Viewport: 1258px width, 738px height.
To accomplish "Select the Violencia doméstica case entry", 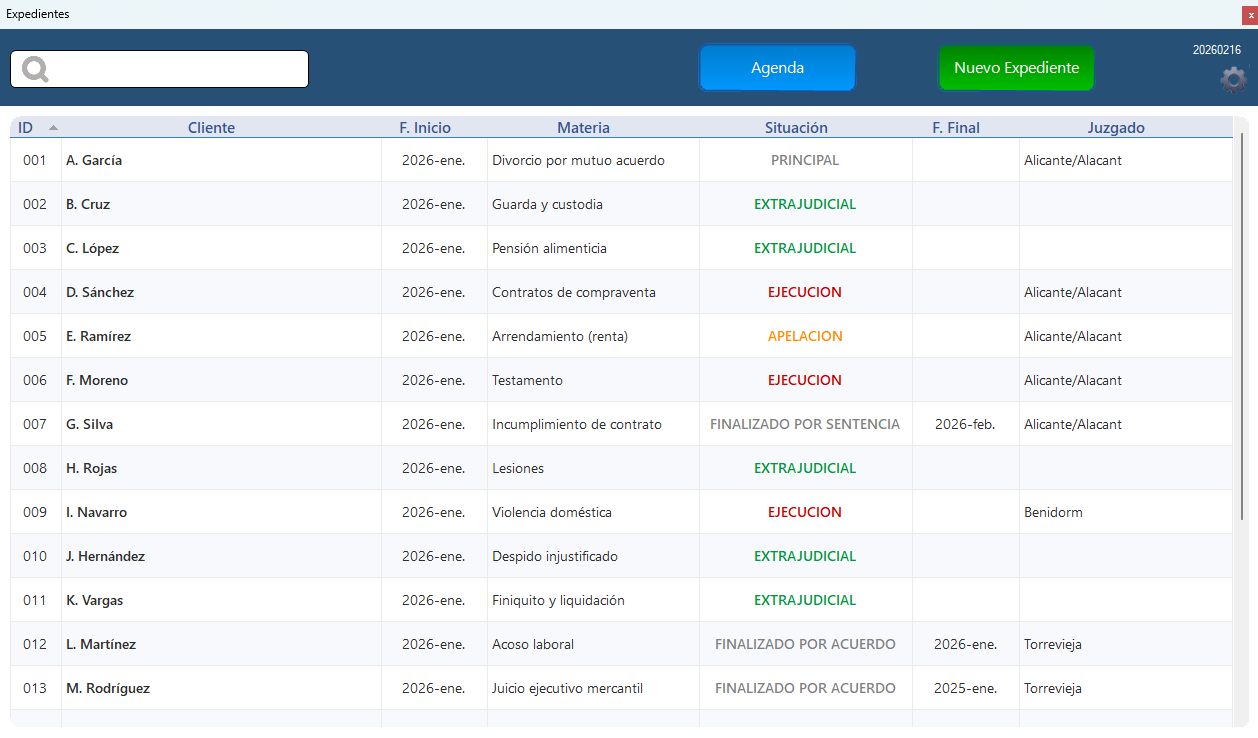I will [551, 512].
